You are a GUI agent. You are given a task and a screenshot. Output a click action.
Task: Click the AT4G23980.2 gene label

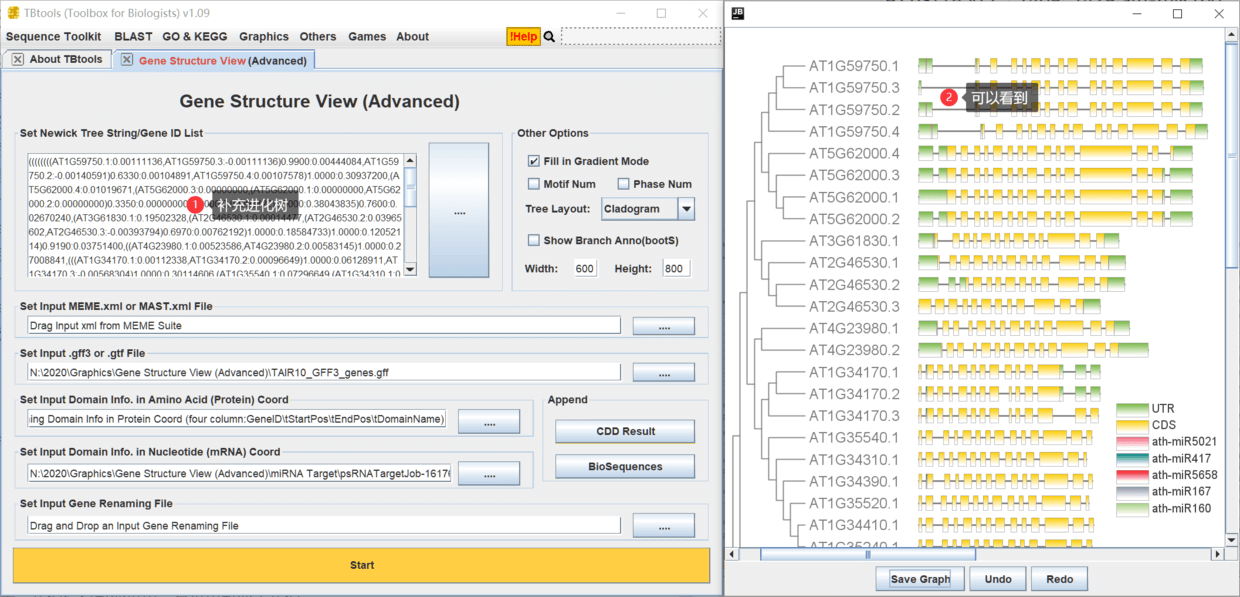(854, 350)
